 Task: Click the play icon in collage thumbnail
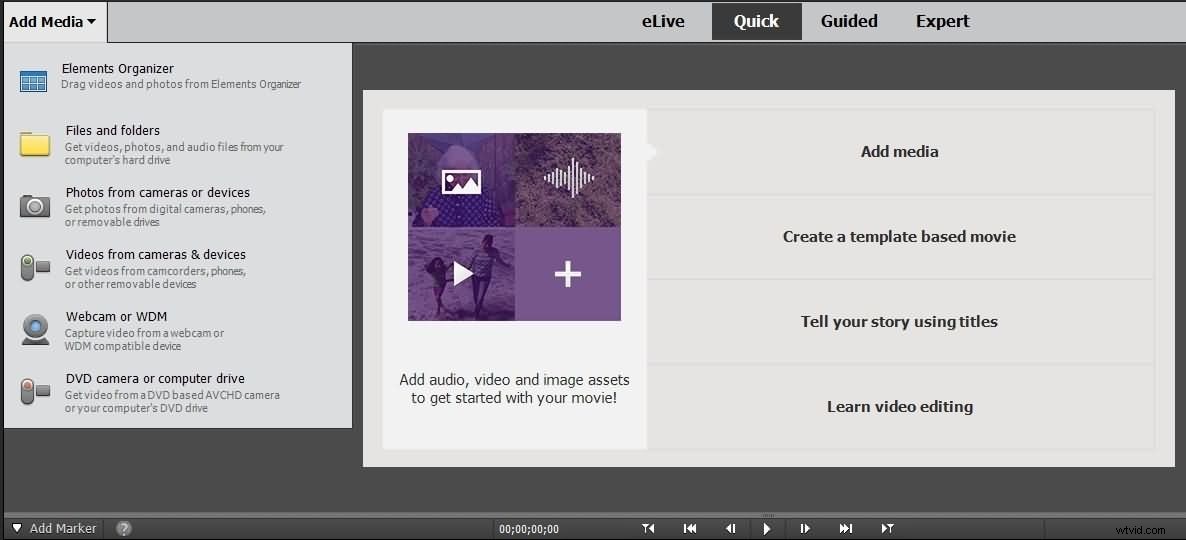click(462, 274)
